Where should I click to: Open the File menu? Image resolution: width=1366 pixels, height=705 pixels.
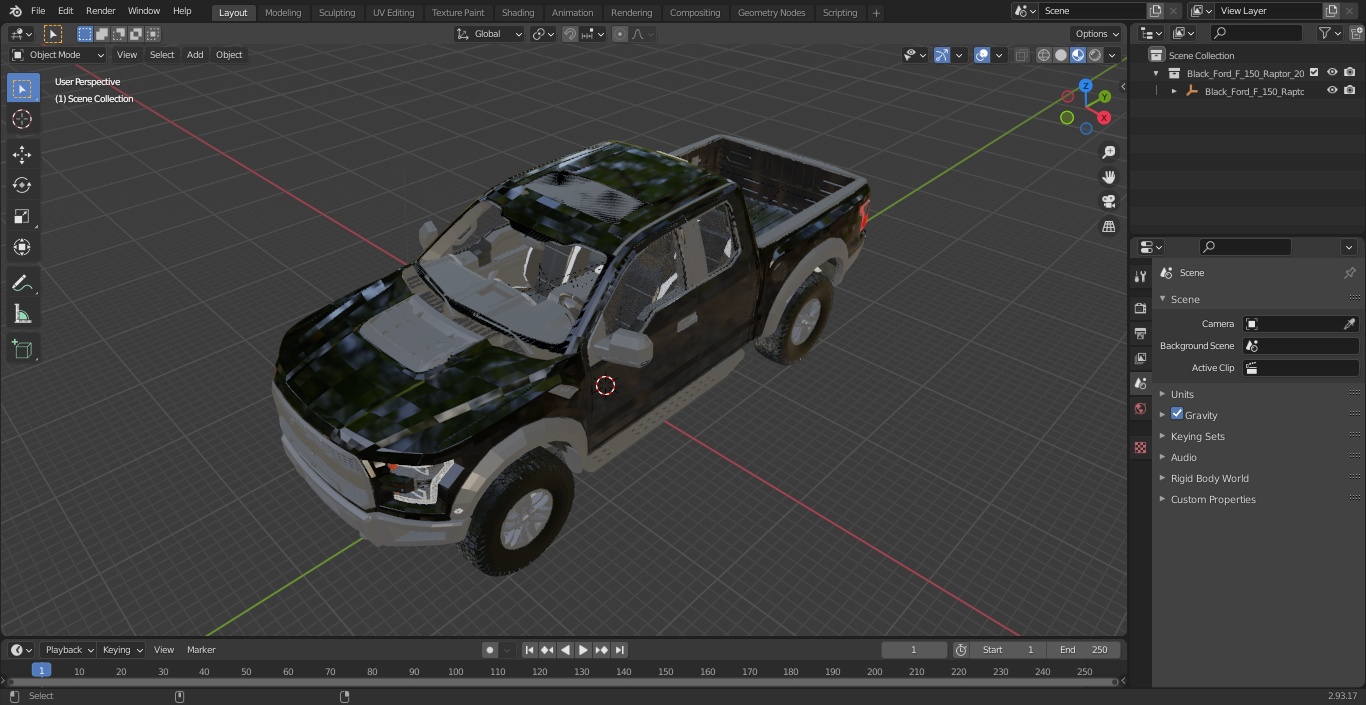38,11
